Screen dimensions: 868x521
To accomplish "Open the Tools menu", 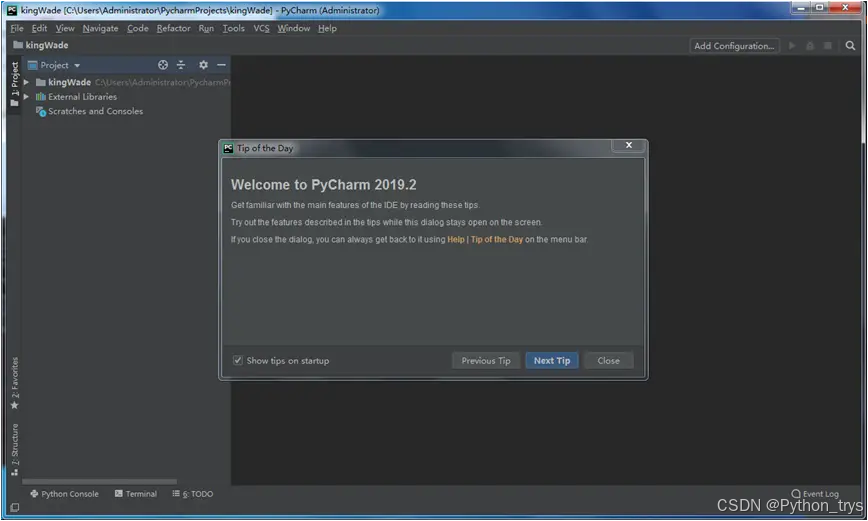I will click(x=233, y=28).
